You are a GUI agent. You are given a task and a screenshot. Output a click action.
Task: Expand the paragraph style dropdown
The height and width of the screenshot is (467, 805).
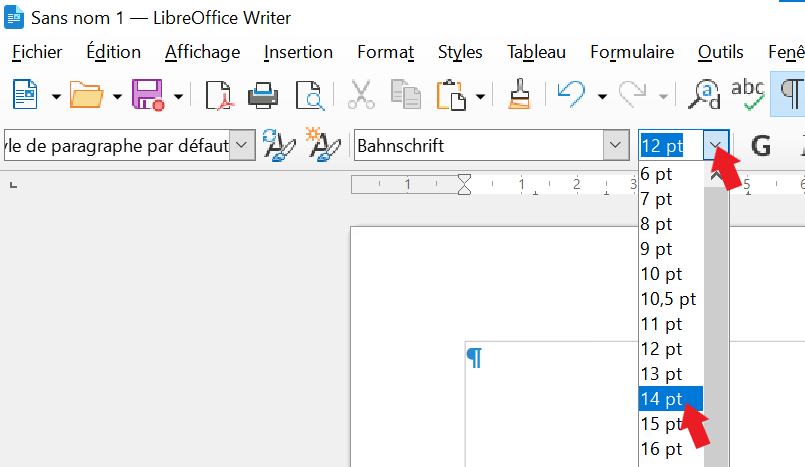click(x=243, y=146)
